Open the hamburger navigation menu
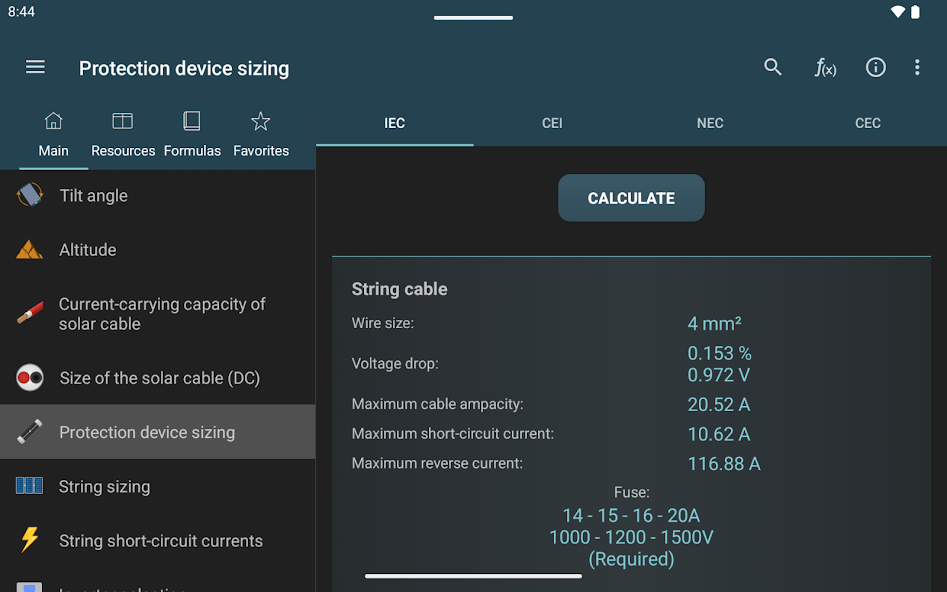The width and height of the screenshot is (947, 592). pyautogui.click(x=35, y=67)
